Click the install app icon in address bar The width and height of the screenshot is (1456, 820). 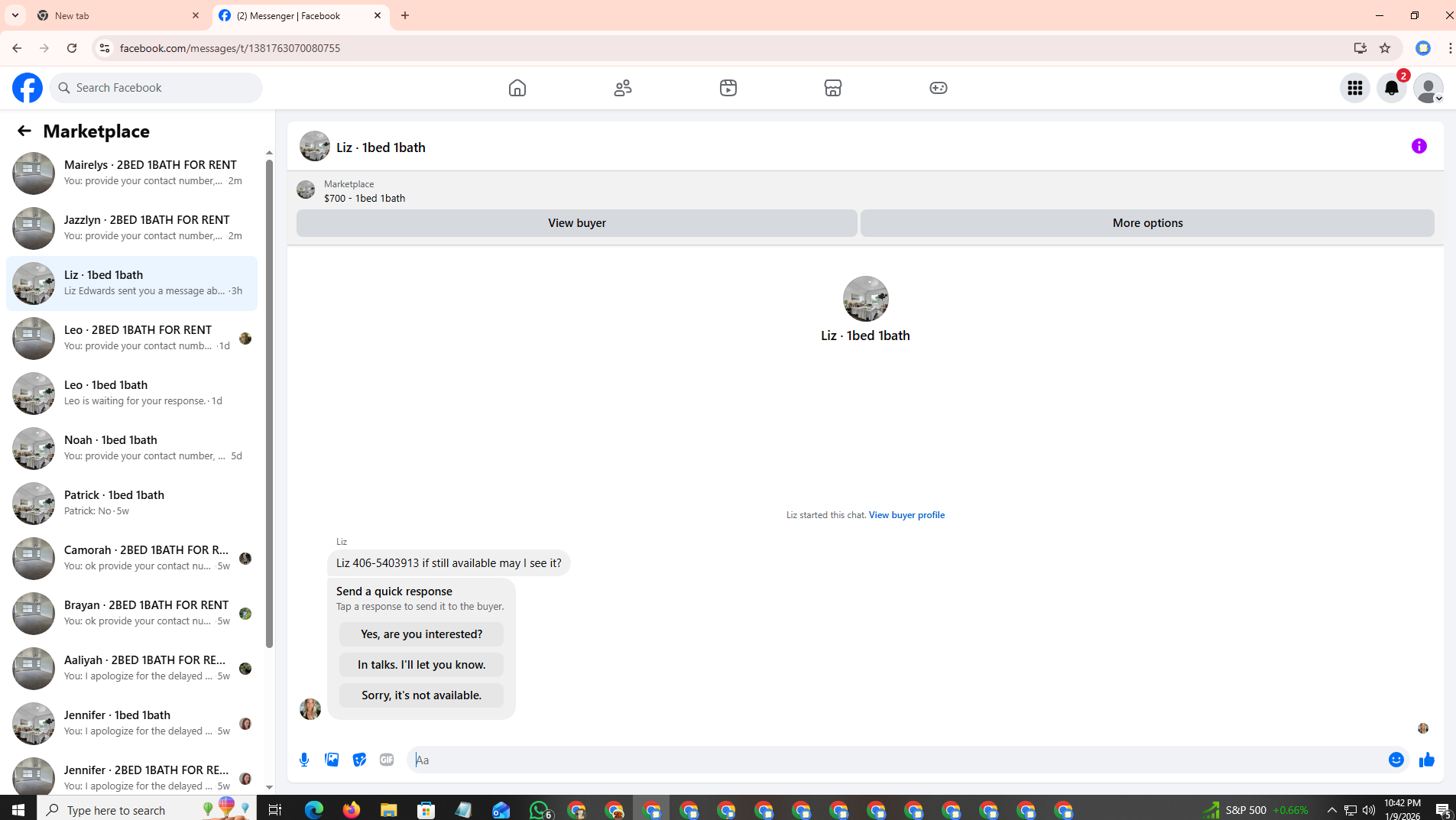[x=1360, y=48]
